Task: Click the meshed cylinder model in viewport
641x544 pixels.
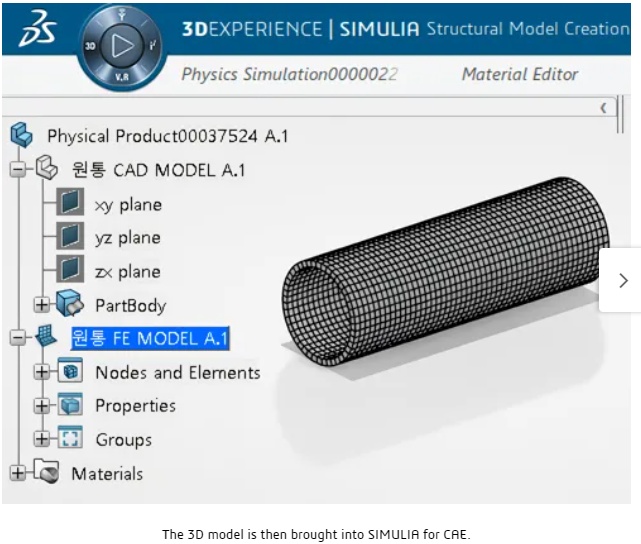Action: coord(446,271)
